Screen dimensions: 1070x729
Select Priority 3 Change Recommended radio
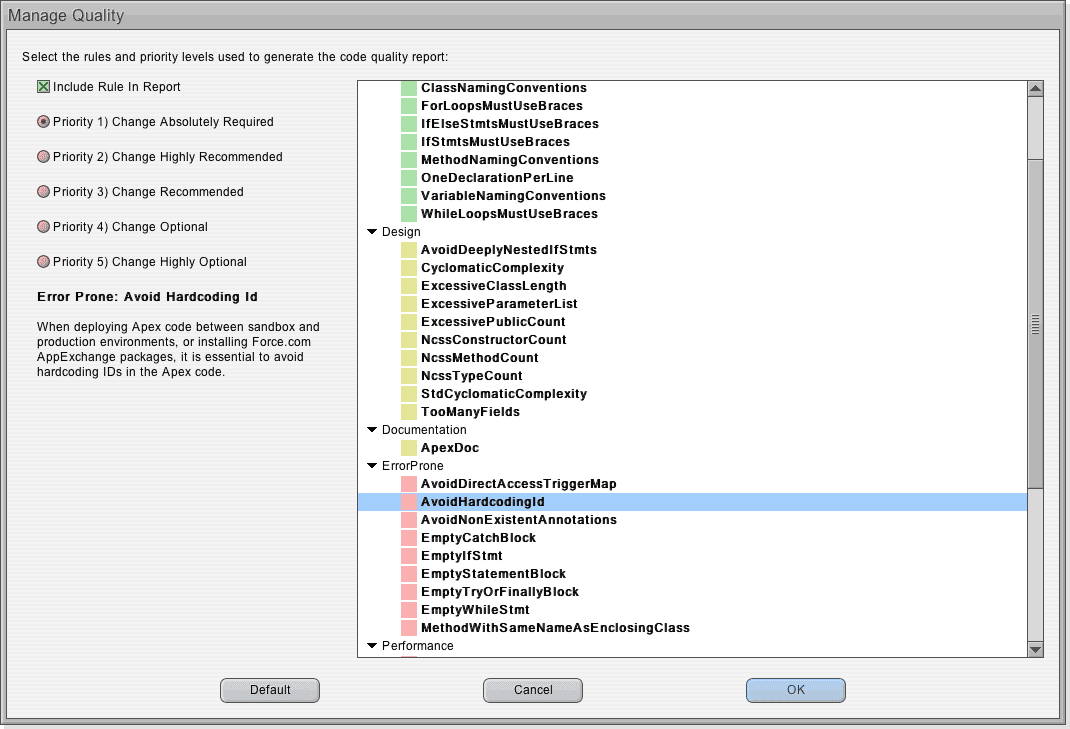coord(43,192)
